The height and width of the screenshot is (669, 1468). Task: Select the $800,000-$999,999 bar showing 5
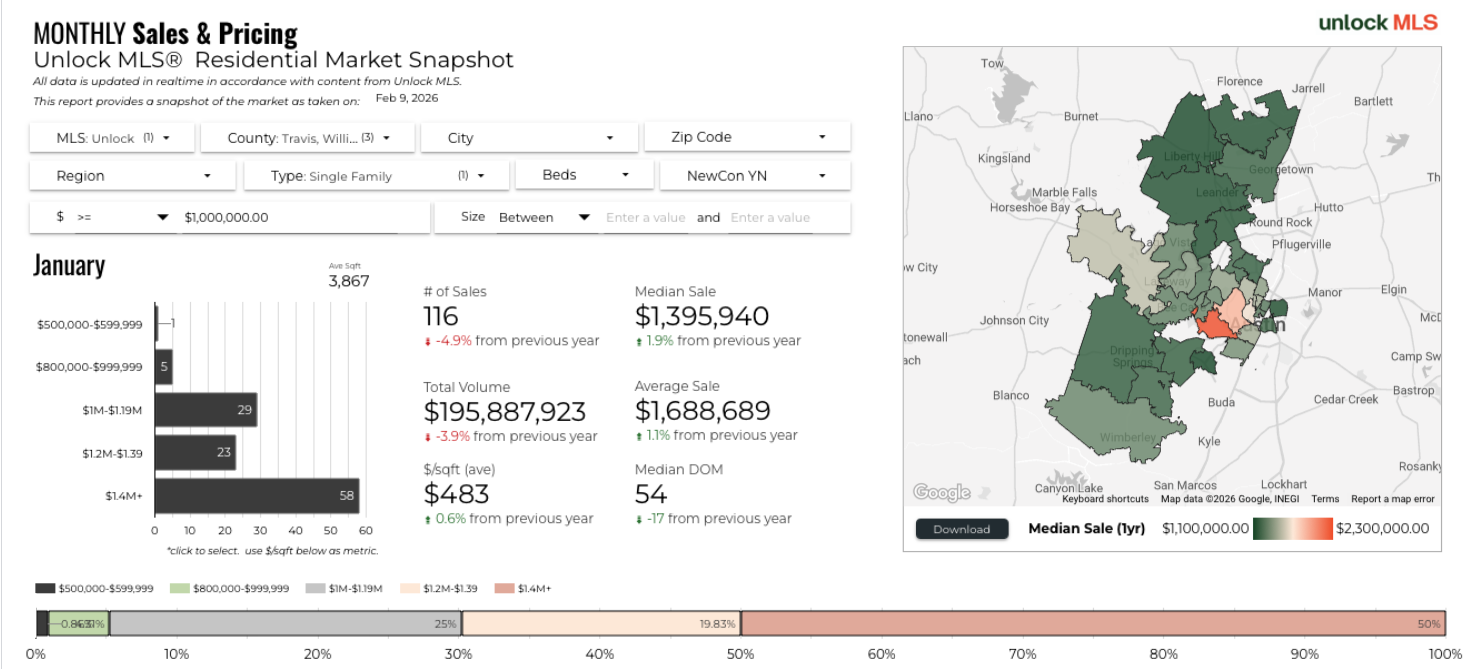164,367
